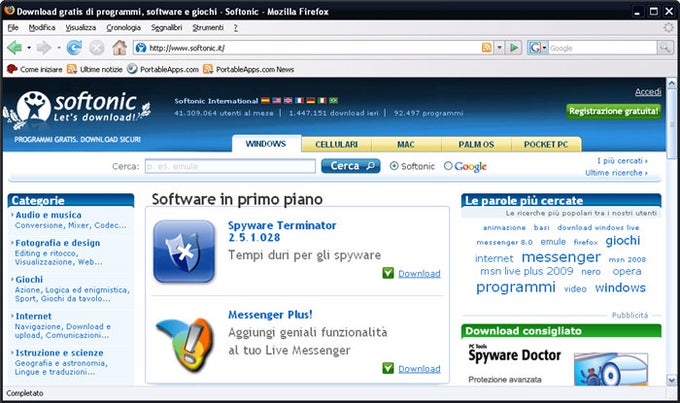
Task: Select the German flag under Softonic International
Action: point(311,100)
